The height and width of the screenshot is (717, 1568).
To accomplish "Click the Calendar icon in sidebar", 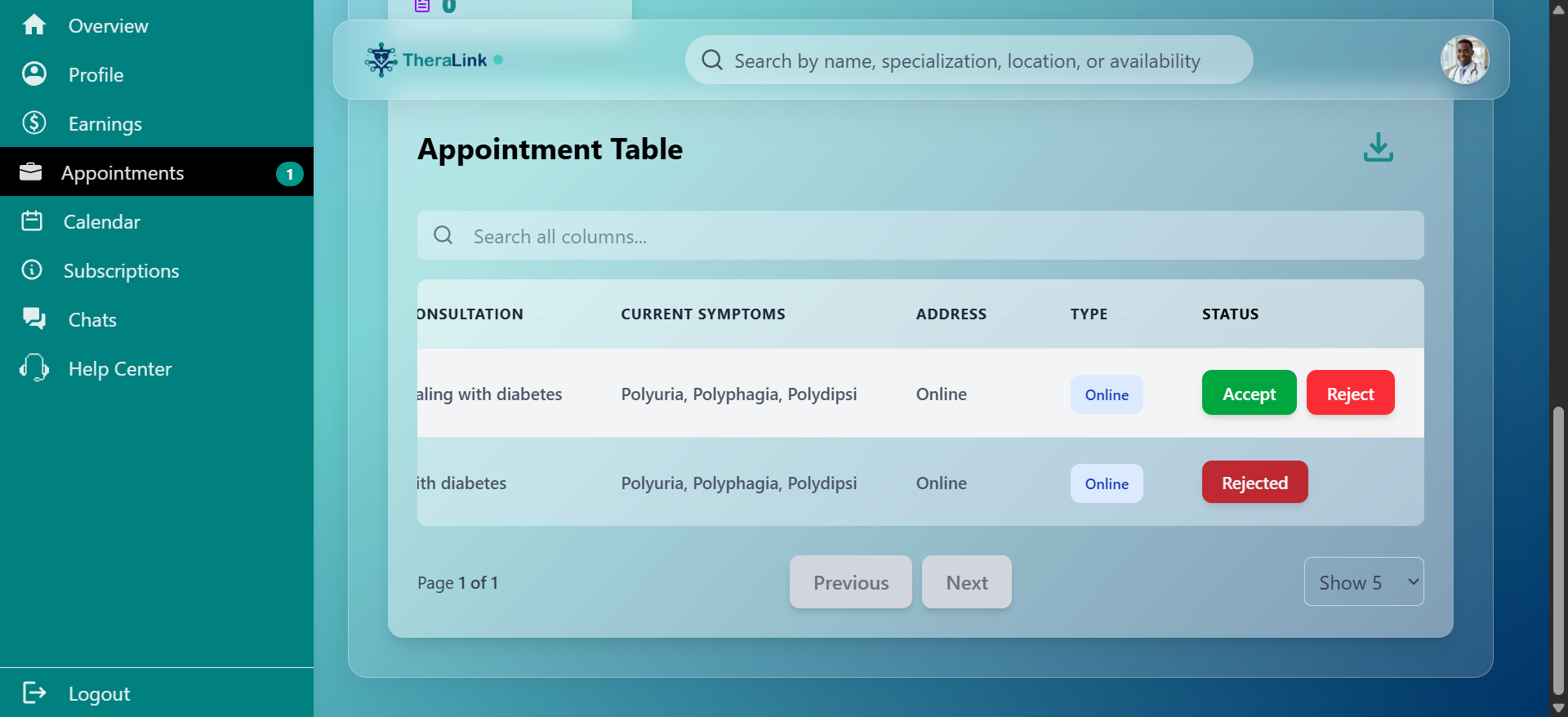I will pos(32,221).
